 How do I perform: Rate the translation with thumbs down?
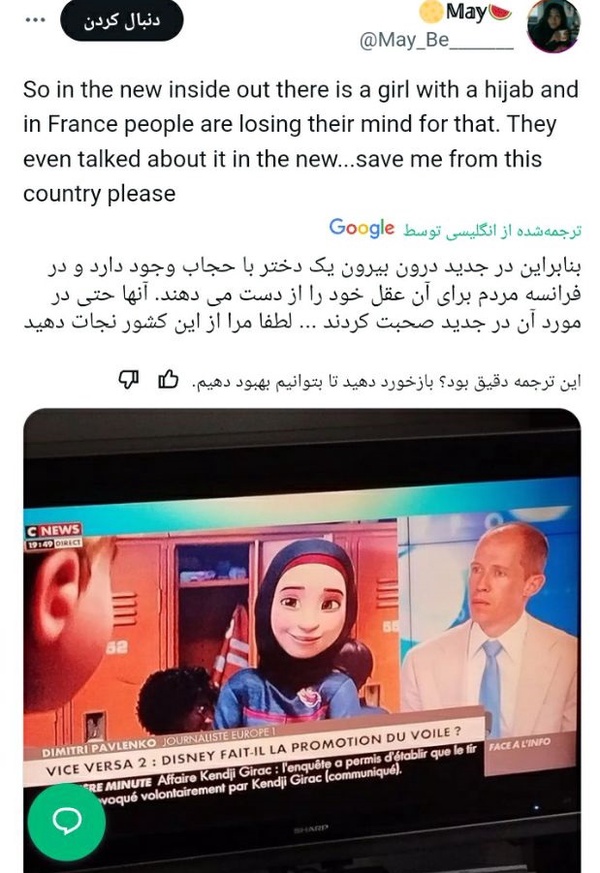[128, 380]
